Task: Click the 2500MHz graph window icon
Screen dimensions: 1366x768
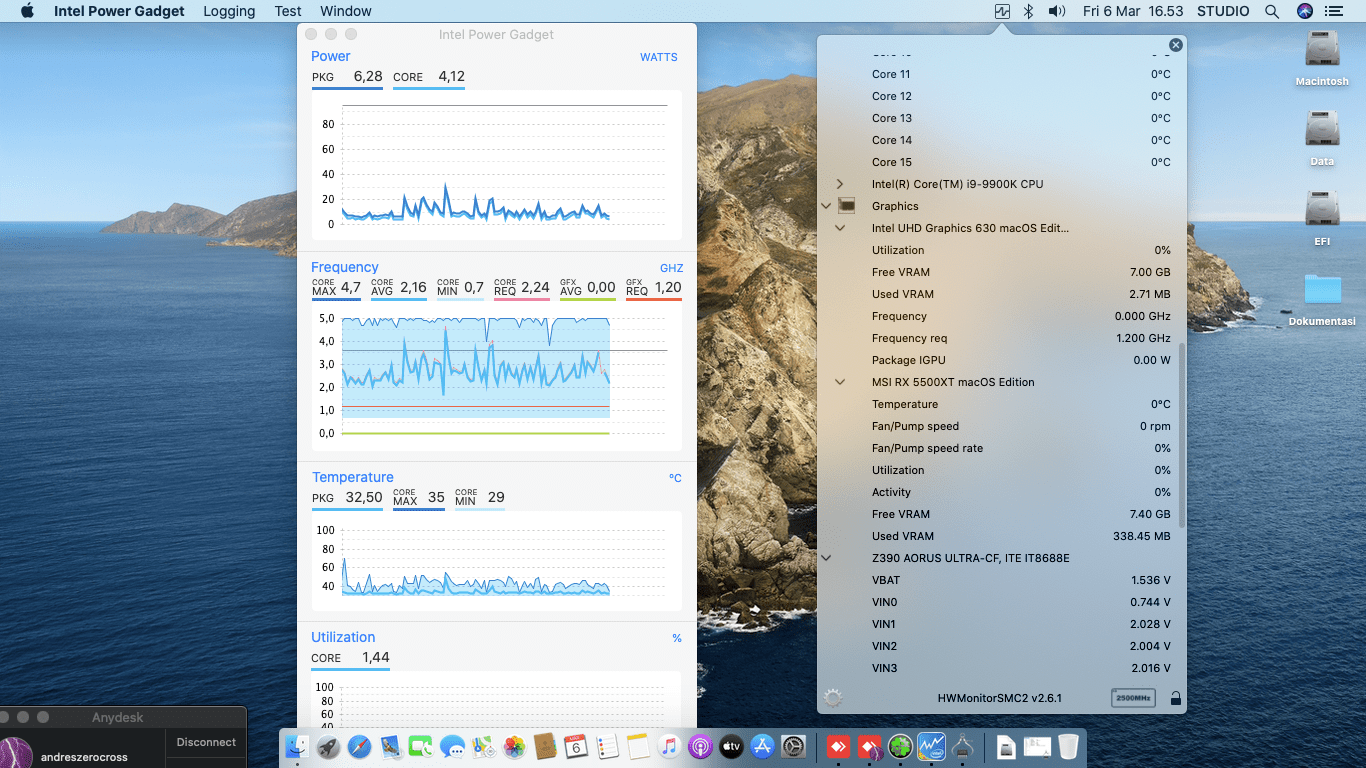Action: pyautogui.click(x=1133, y=698)
